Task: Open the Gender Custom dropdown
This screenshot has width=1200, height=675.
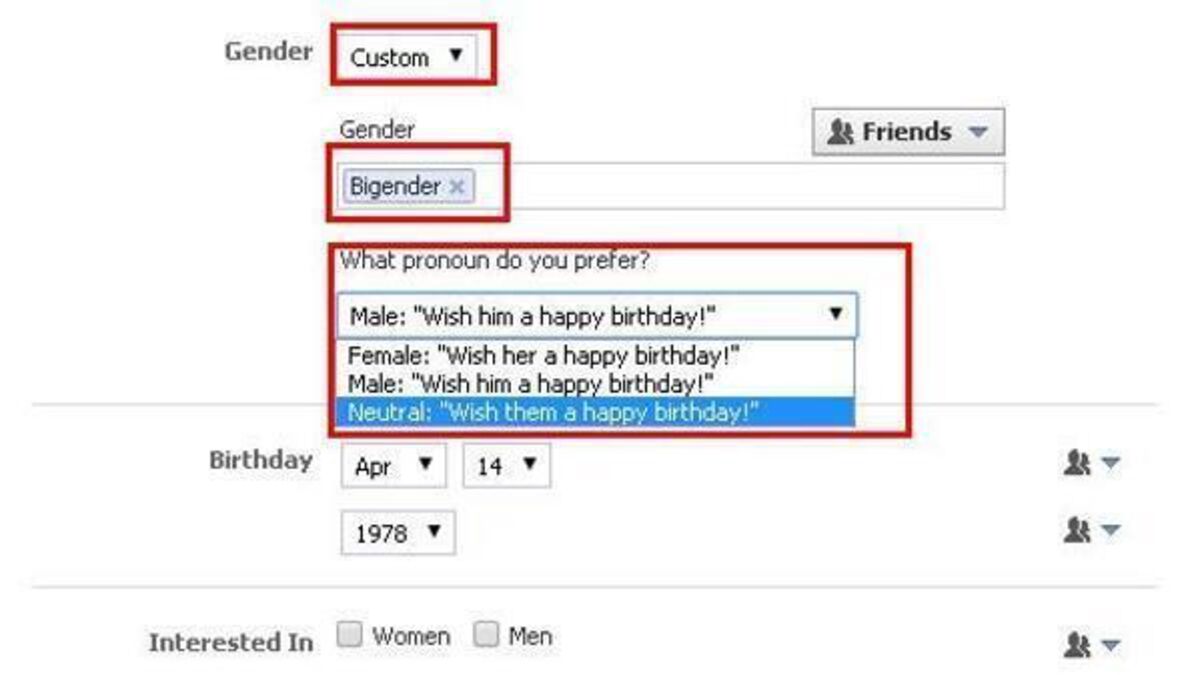Action: pos(407,57)
